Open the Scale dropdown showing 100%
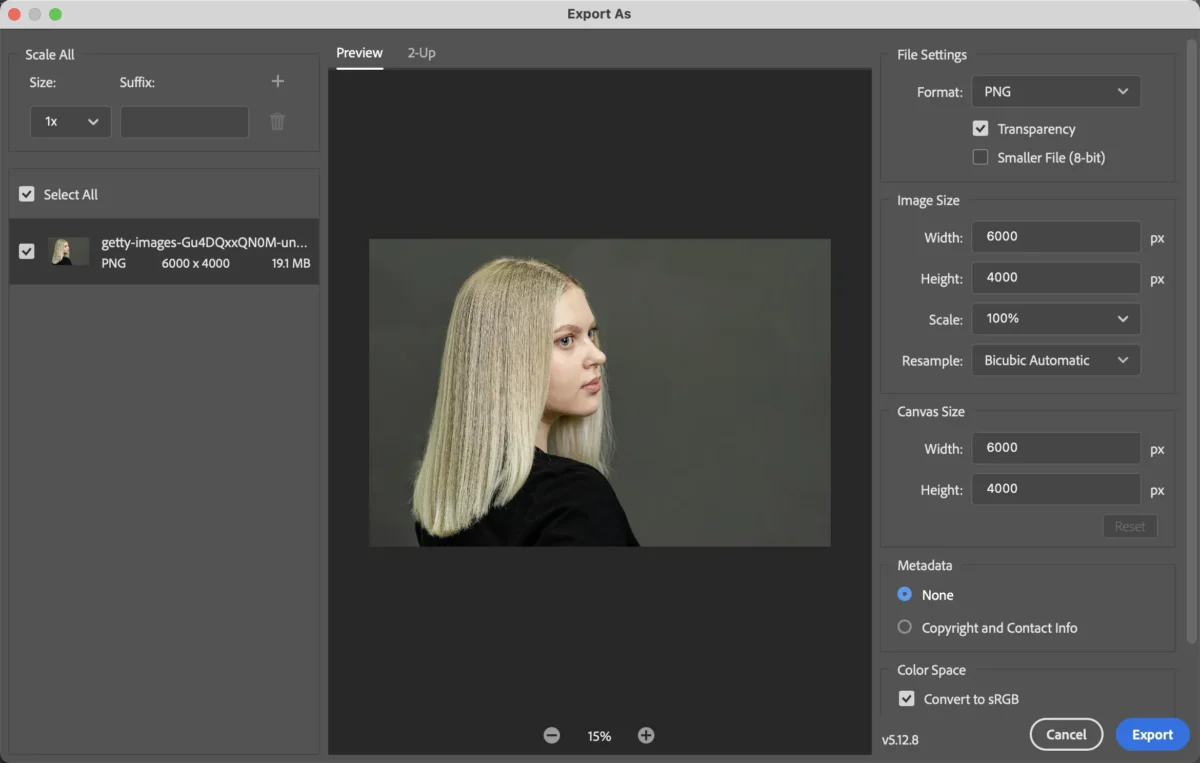 click(x=1055, y=318)
